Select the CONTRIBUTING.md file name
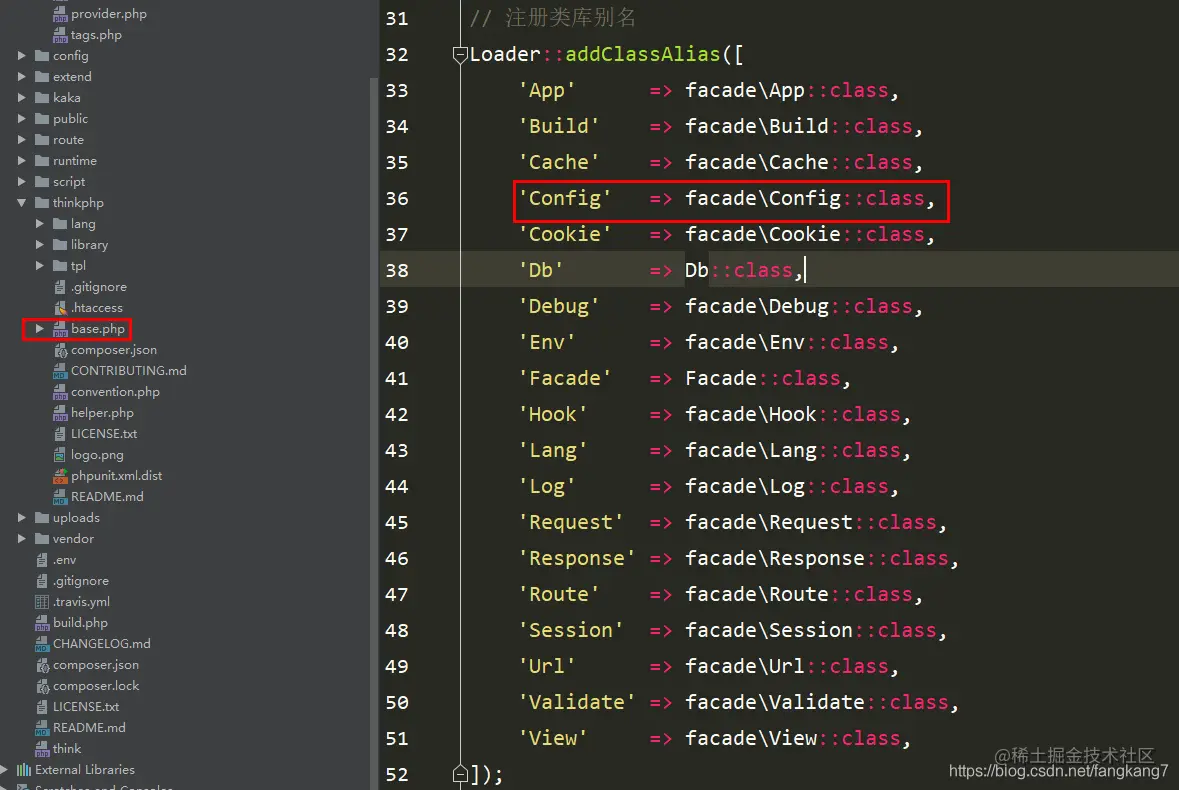The height and width of the screenshot is (790, 1179). (x=129, y=371)
